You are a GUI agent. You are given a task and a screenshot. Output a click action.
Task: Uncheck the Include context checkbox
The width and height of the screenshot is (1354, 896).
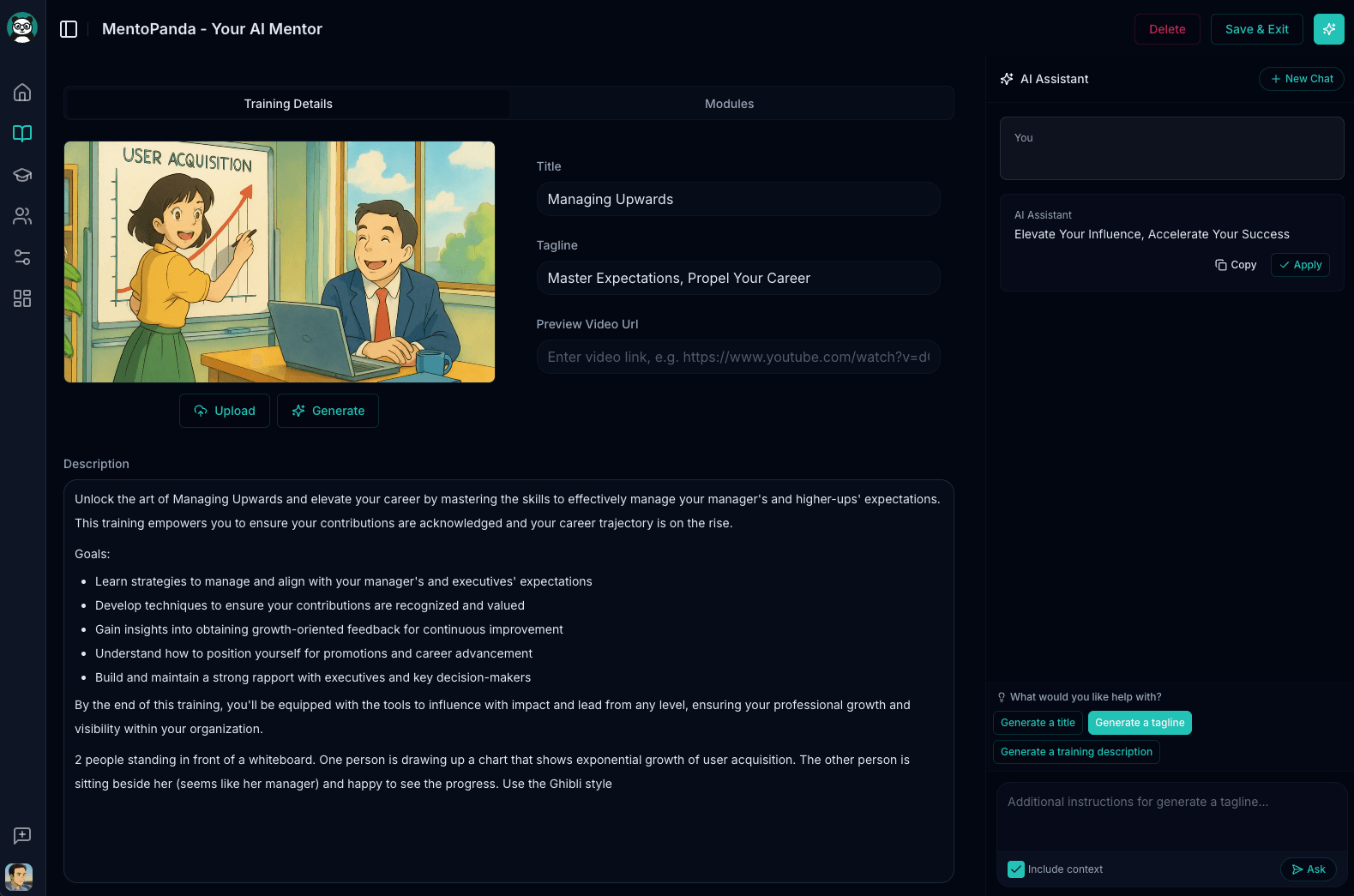[x=1016, y=869]
